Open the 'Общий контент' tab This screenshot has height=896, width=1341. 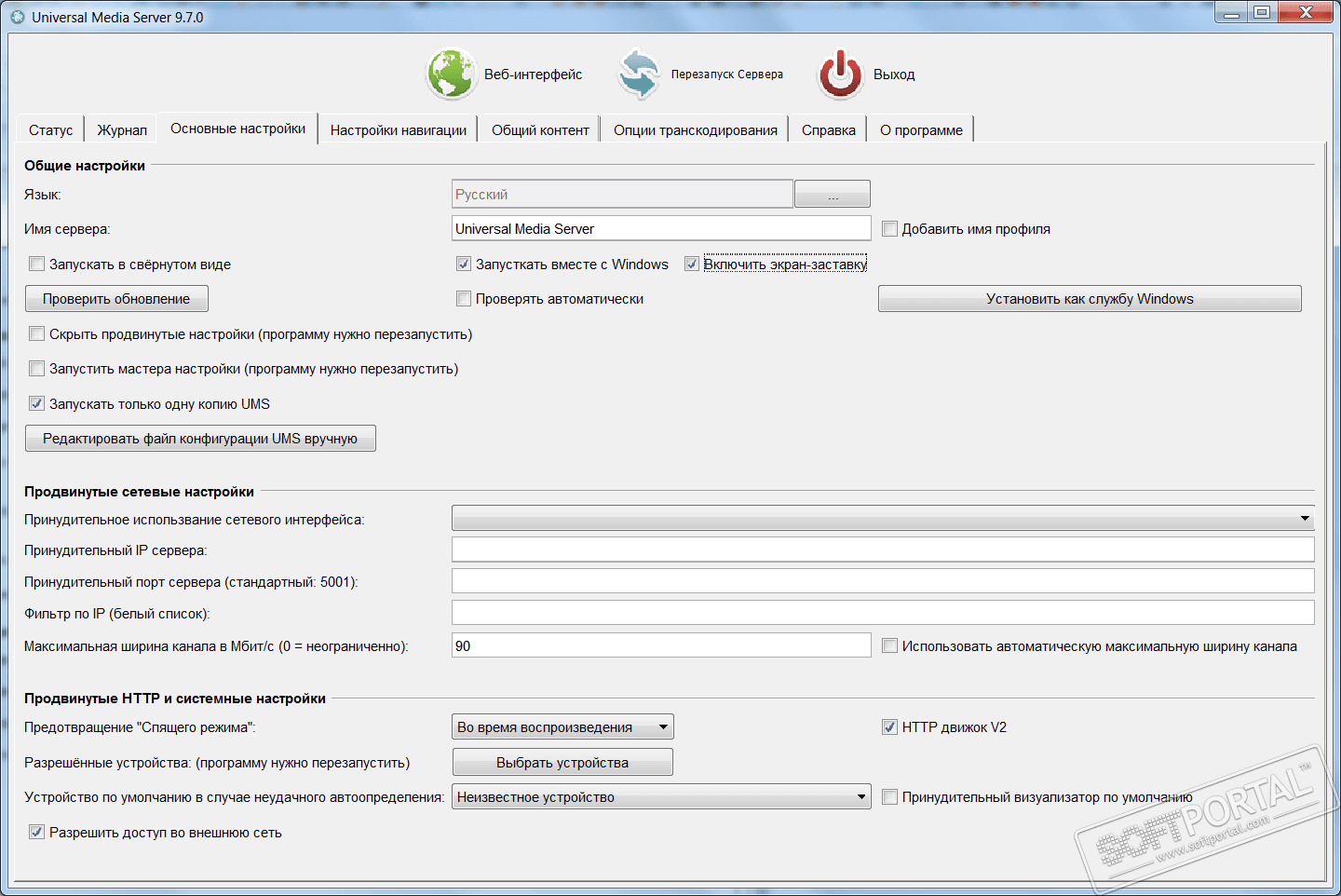(x=540, y=130)
